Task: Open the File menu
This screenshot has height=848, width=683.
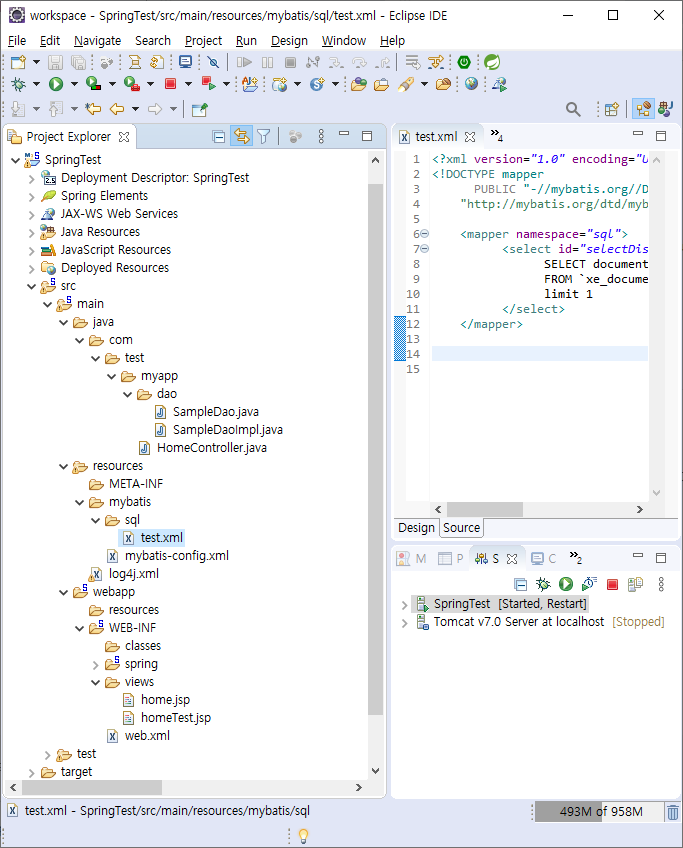Action: [x=17, y=41]
